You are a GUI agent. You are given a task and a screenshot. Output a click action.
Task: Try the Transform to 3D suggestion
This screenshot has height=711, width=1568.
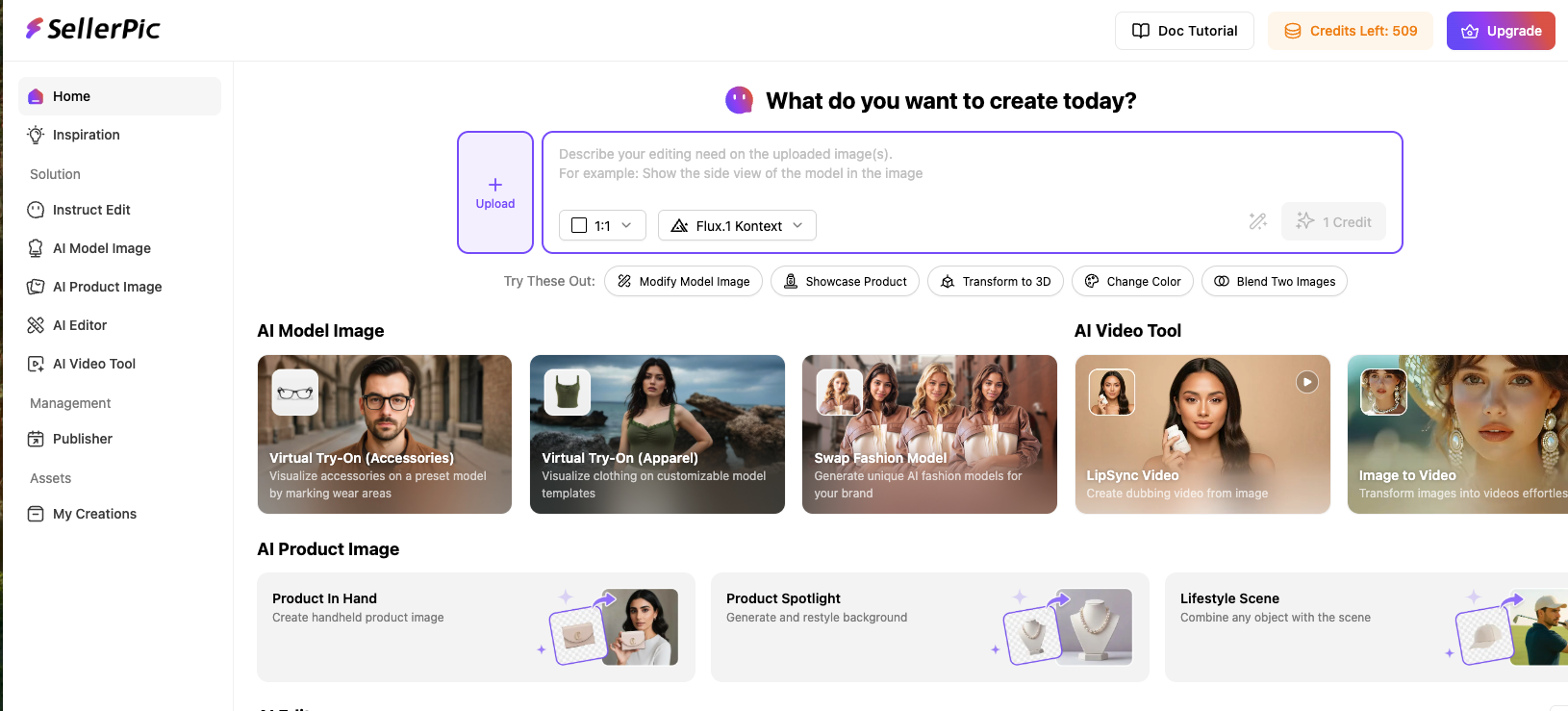996,281
